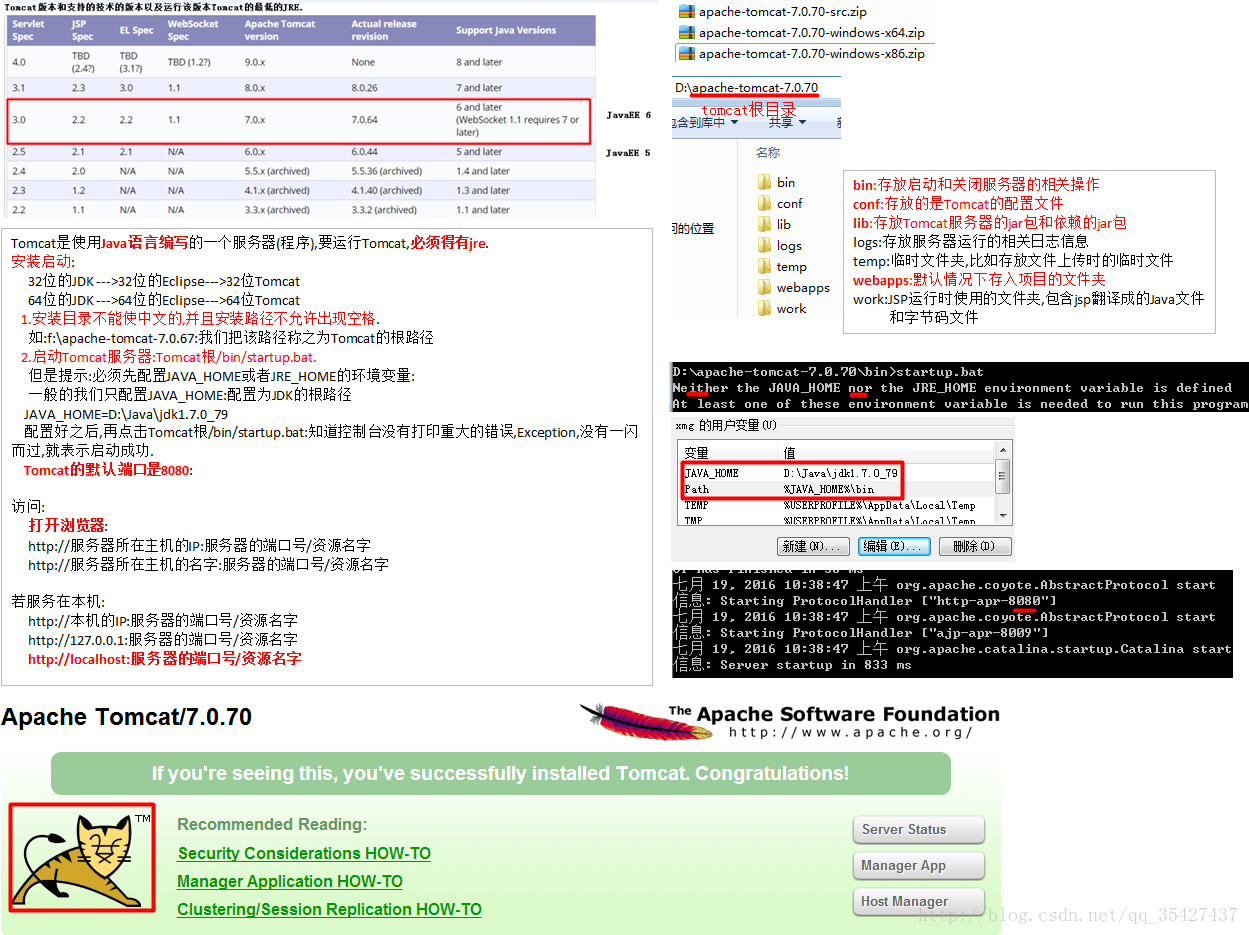Viewport: 1249px width, 935px height.
Task: Click 'The Apache Software Foundation' heading
Action: click(x=835, y=714)
